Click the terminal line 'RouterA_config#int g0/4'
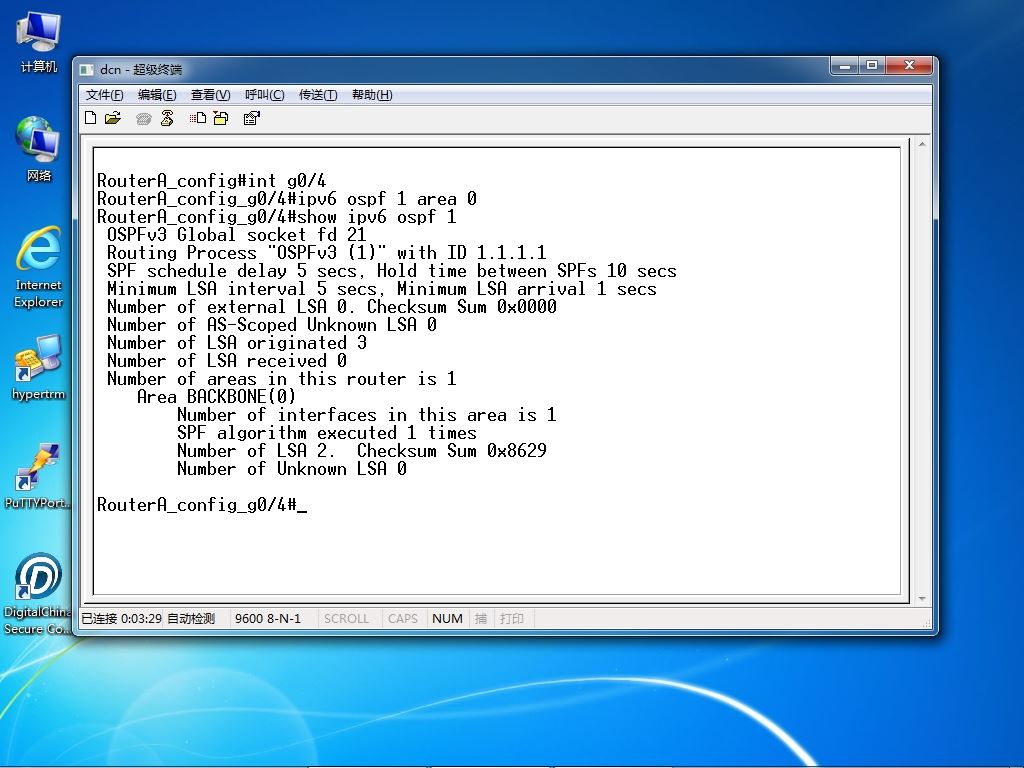 [x=212, y=181]
